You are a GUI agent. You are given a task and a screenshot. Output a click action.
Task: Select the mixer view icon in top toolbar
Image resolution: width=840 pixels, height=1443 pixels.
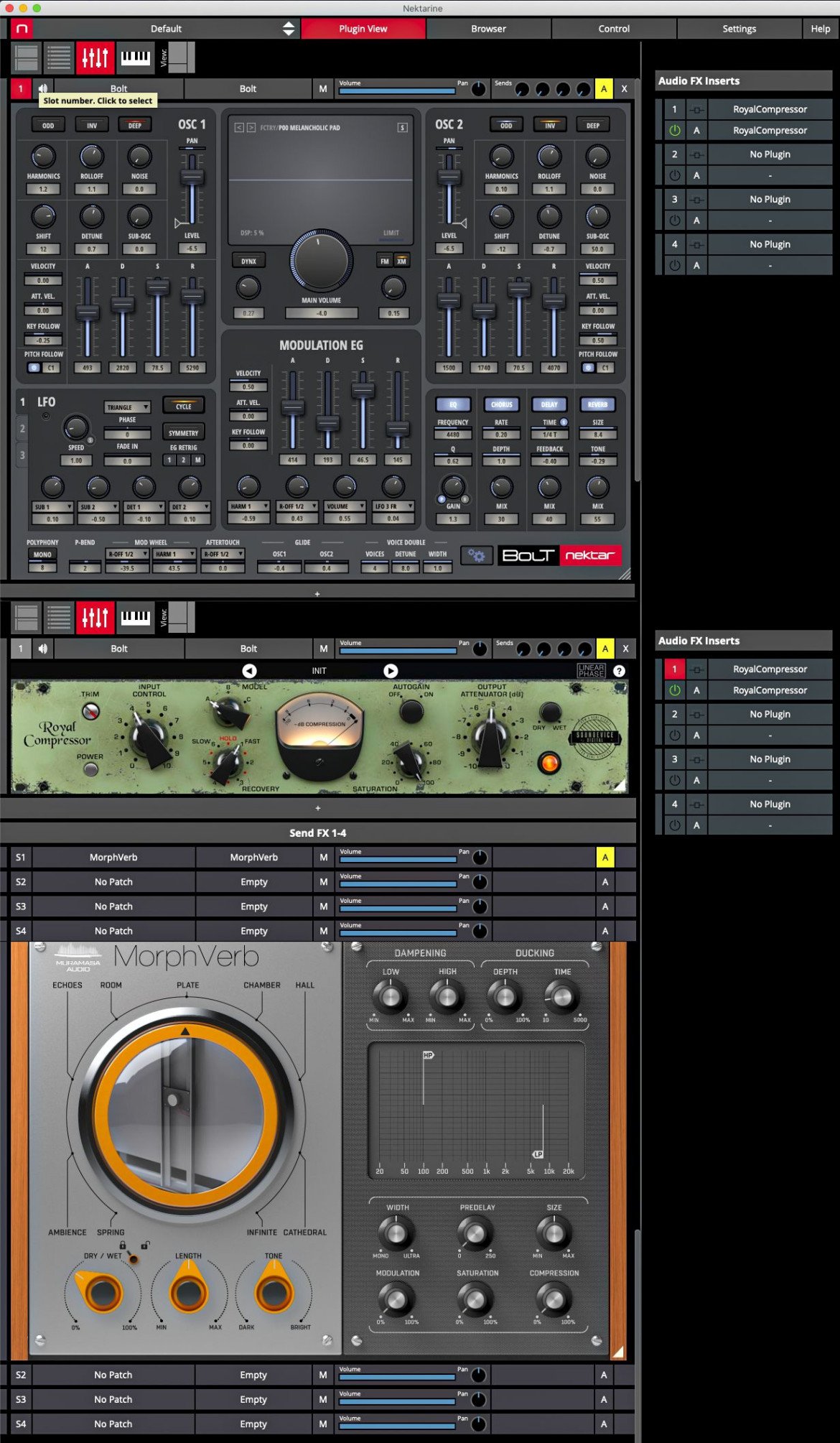tap(95, 57)
